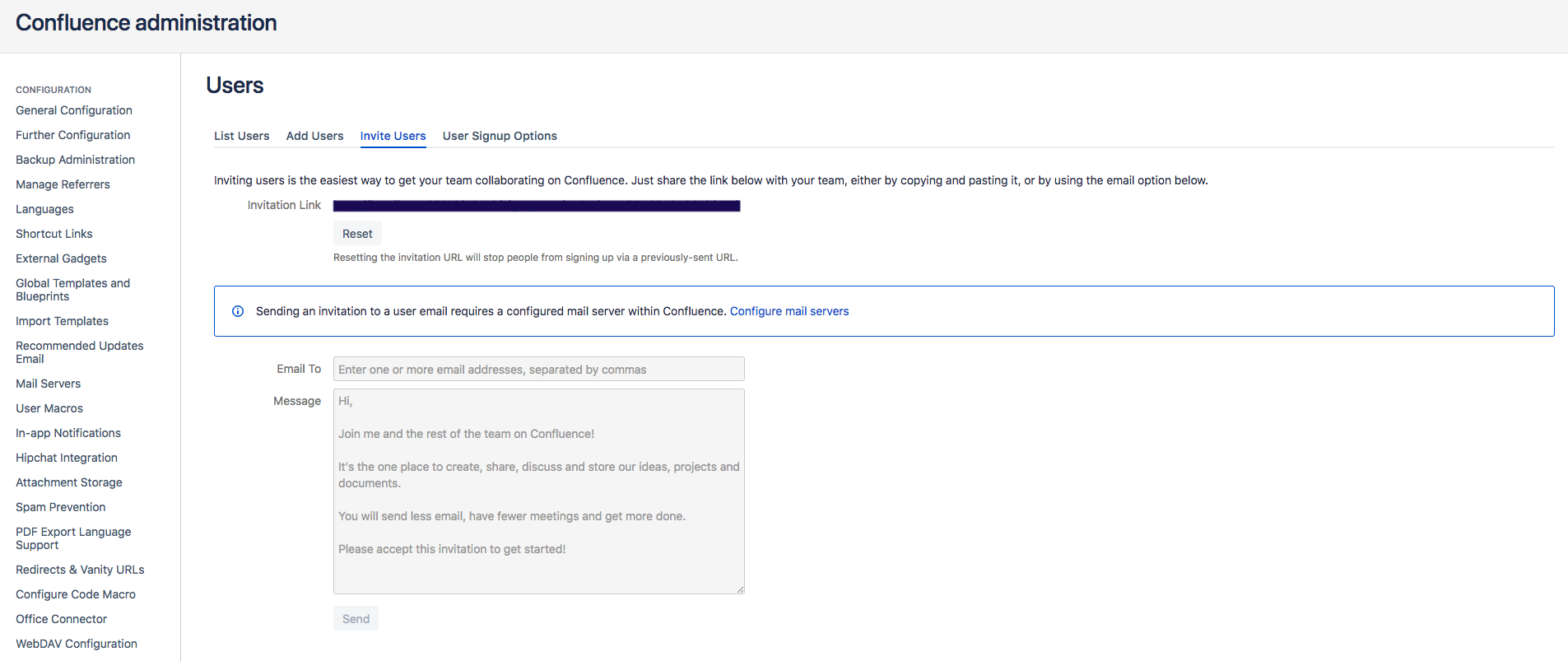Go to Backup Administration

[76, 160]
